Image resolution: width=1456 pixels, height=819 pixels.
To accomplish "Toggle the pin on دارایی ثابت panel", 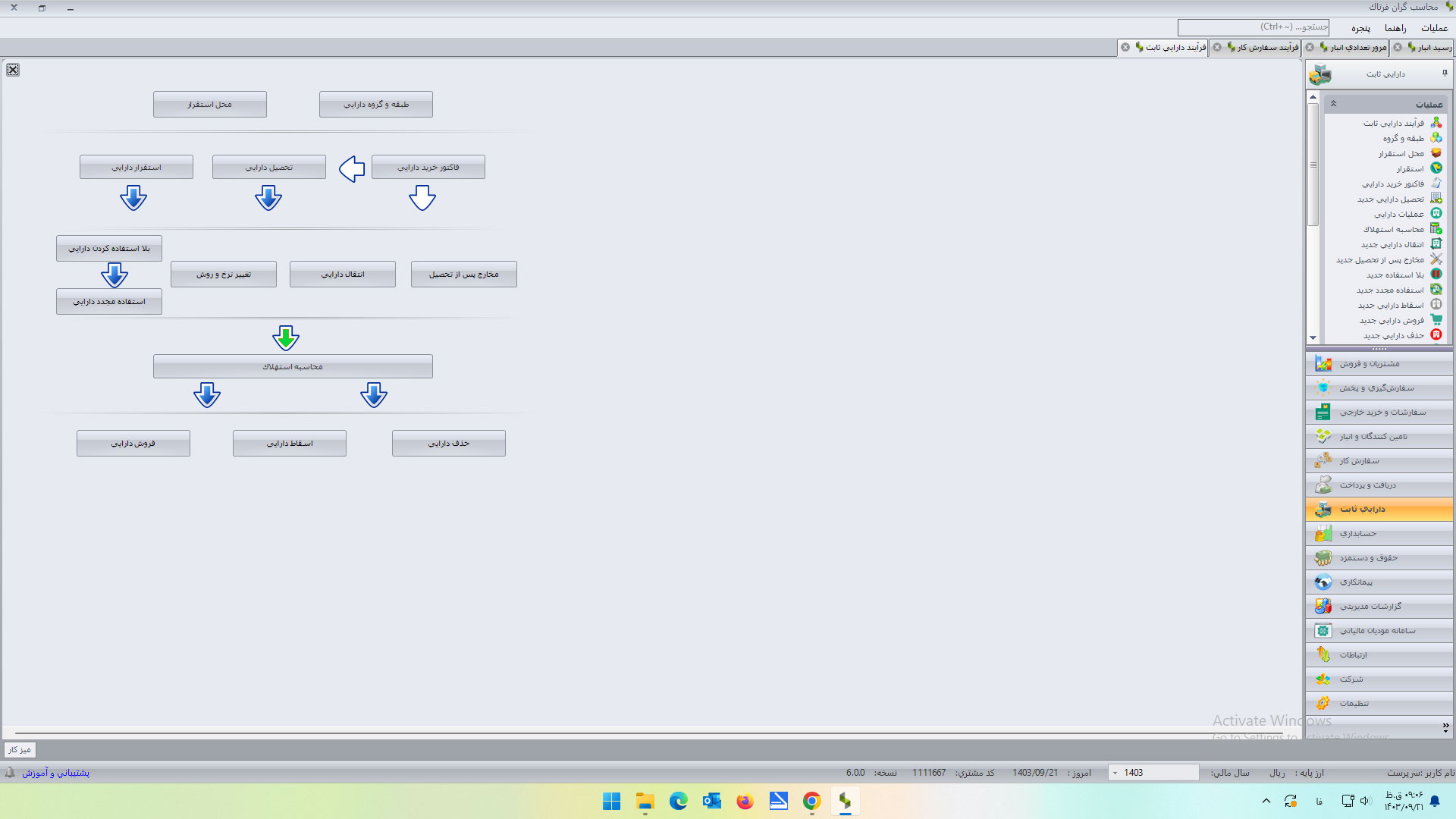I will point(1445,74).
